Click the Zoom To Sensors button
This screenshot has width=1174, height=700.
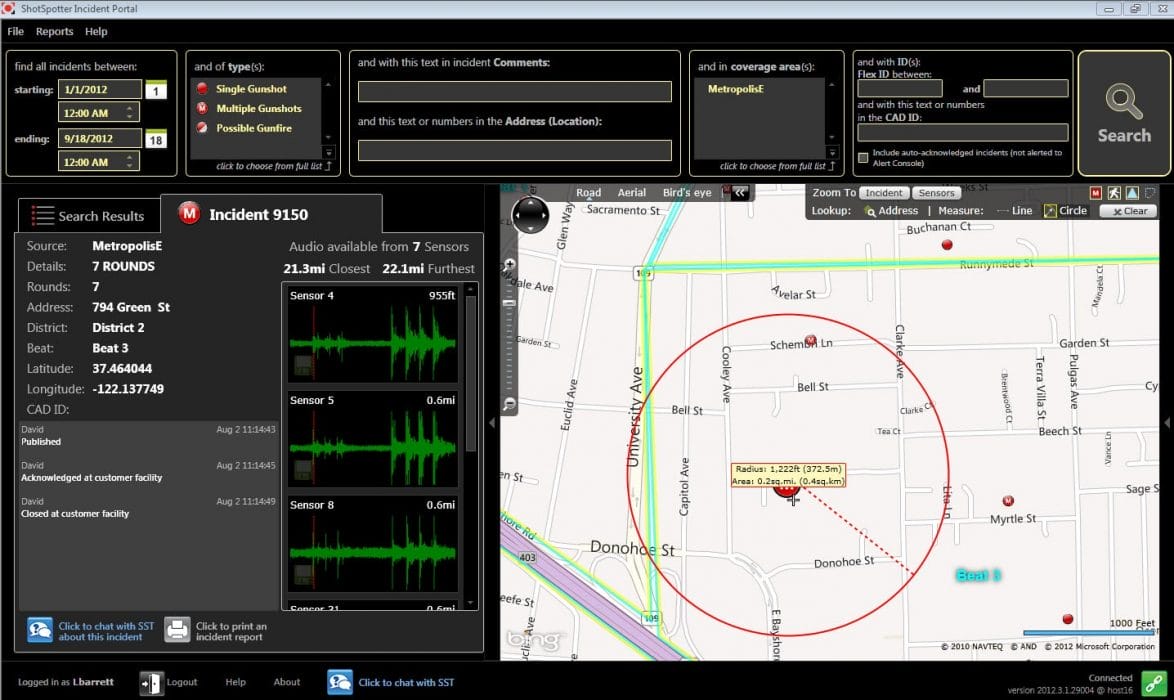click(936, 193)
